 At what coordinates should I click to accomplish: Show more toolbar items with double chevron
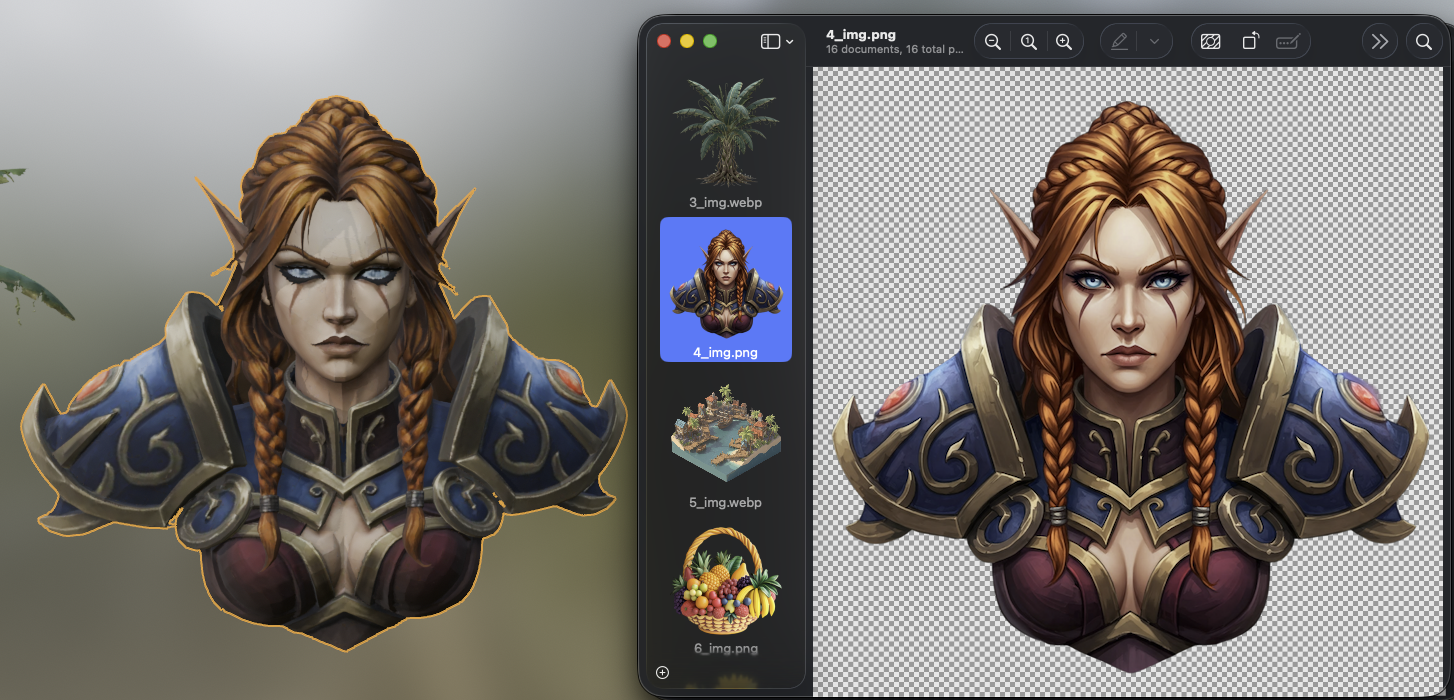pos(1380,42)
